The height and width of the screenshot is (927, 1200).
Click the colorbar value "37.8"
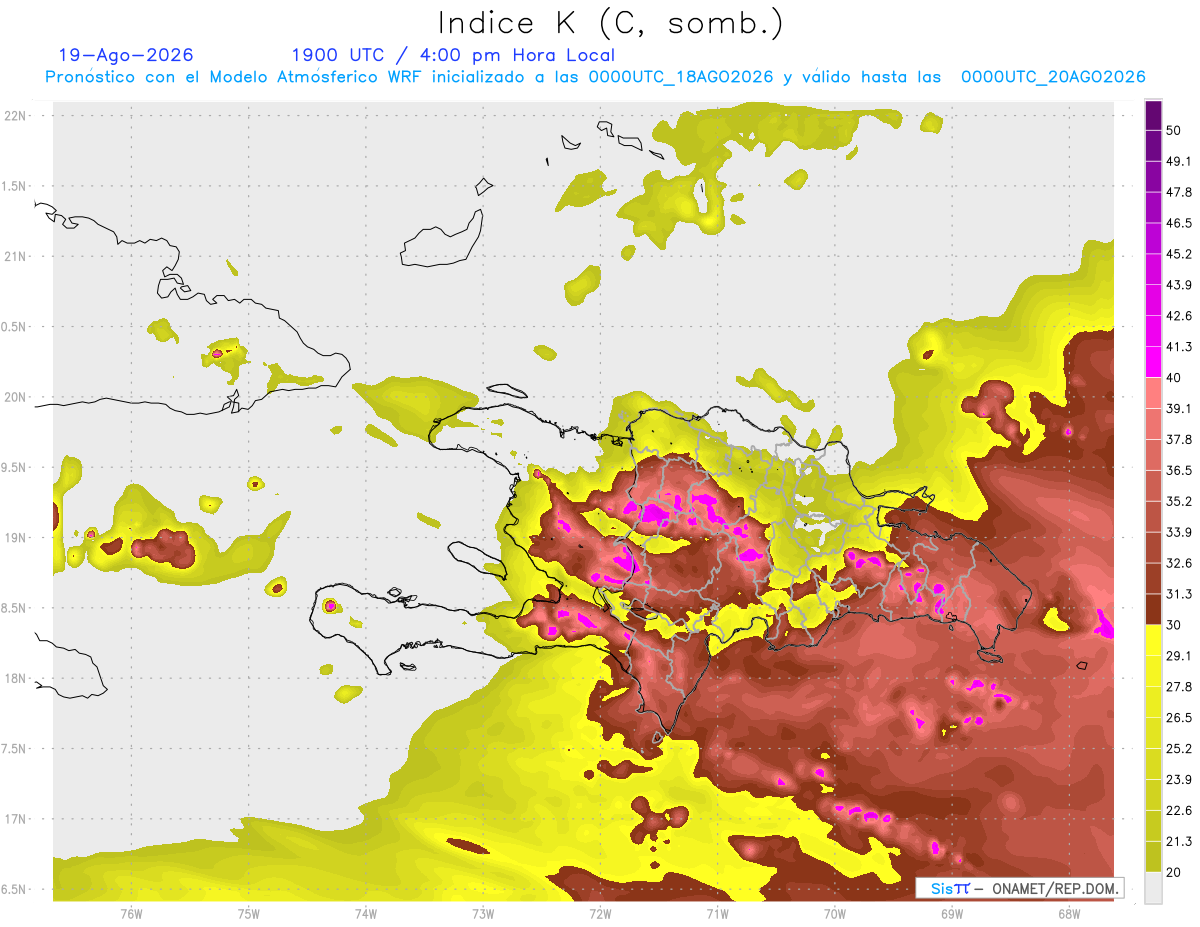(x=1179, y=440)
